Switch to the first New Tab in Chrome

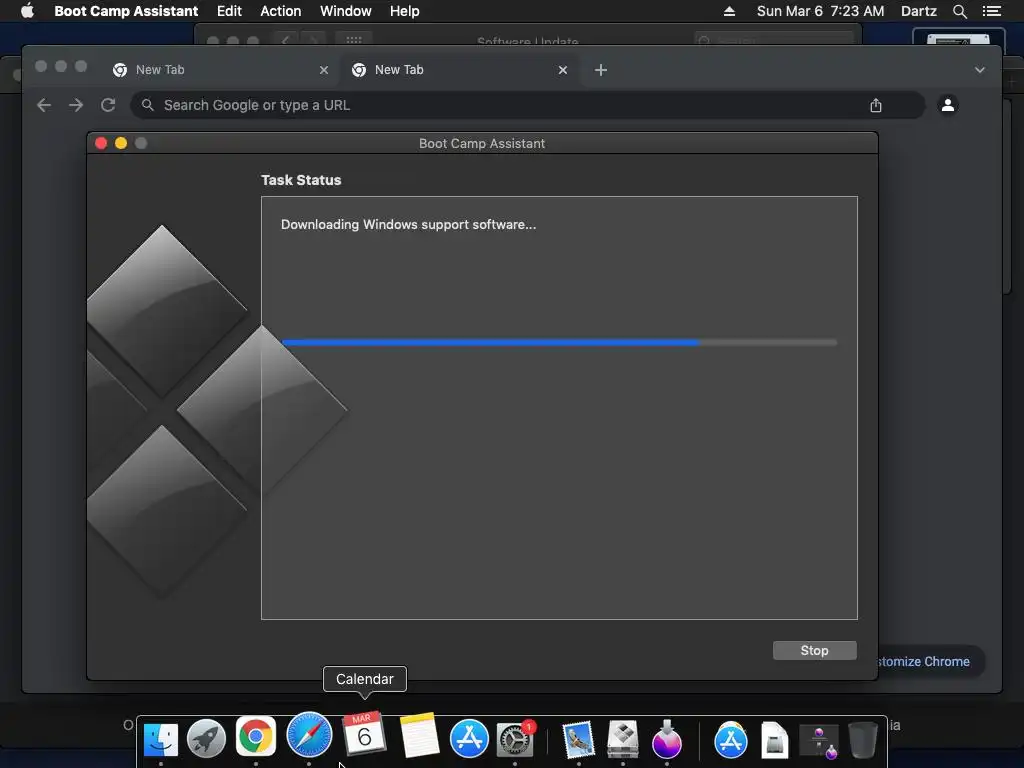[219, 70]
